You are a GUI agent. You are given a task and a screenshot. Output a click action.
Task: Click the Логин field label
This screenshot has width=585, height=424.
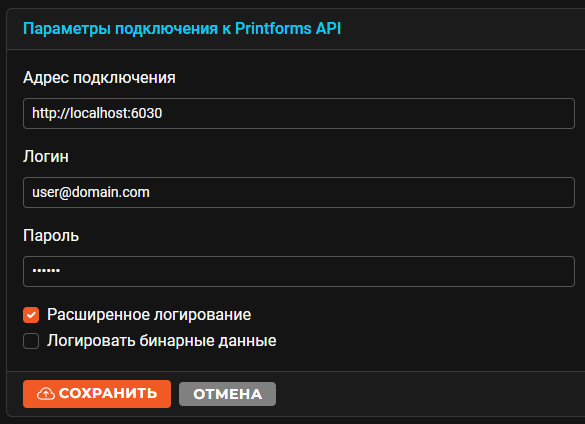point(46,157)
